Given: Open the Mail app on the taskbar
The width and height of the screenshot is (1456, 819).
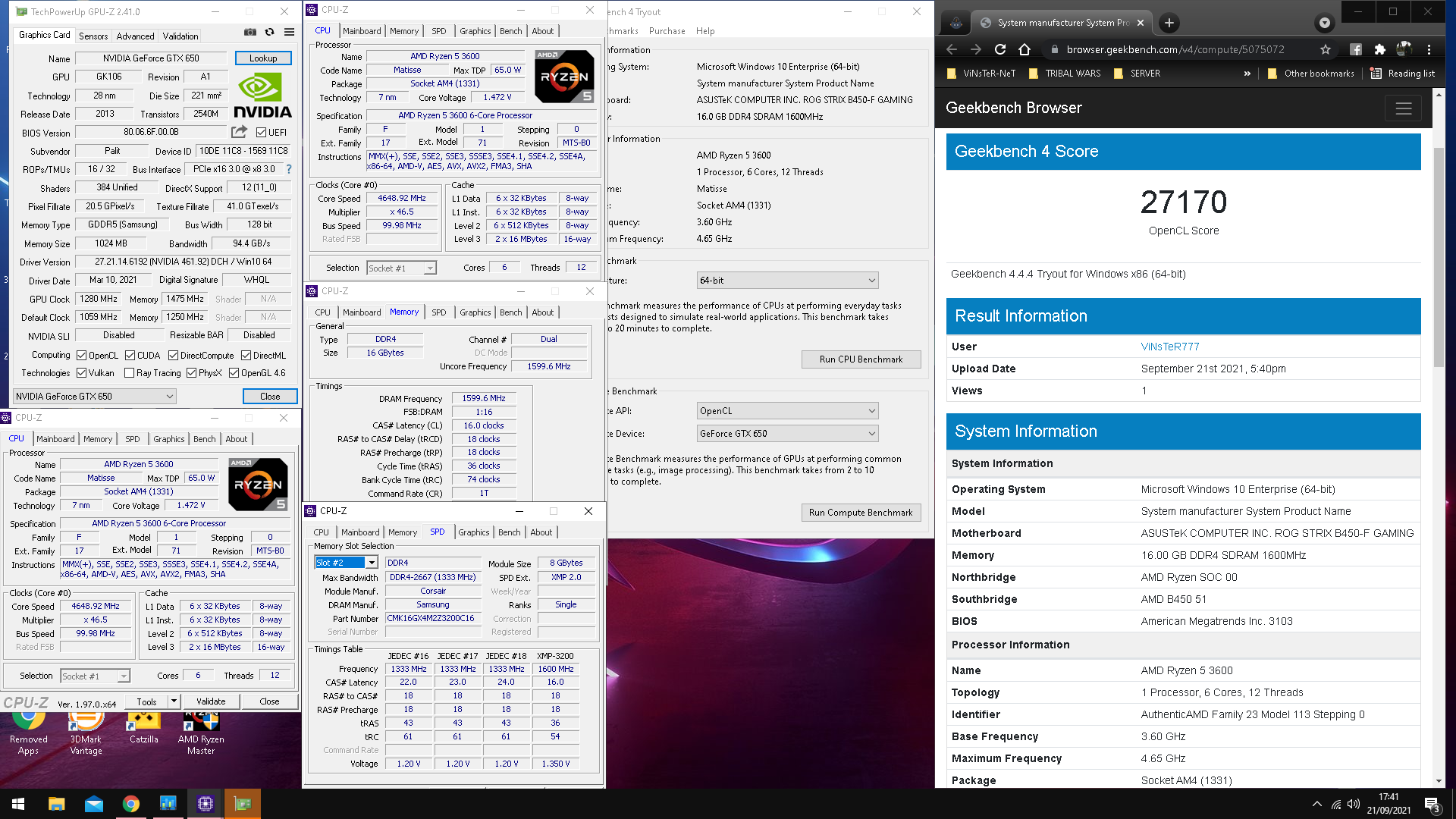Looking at the screenshot, I should pyautogui.click(x=93, y=804).
